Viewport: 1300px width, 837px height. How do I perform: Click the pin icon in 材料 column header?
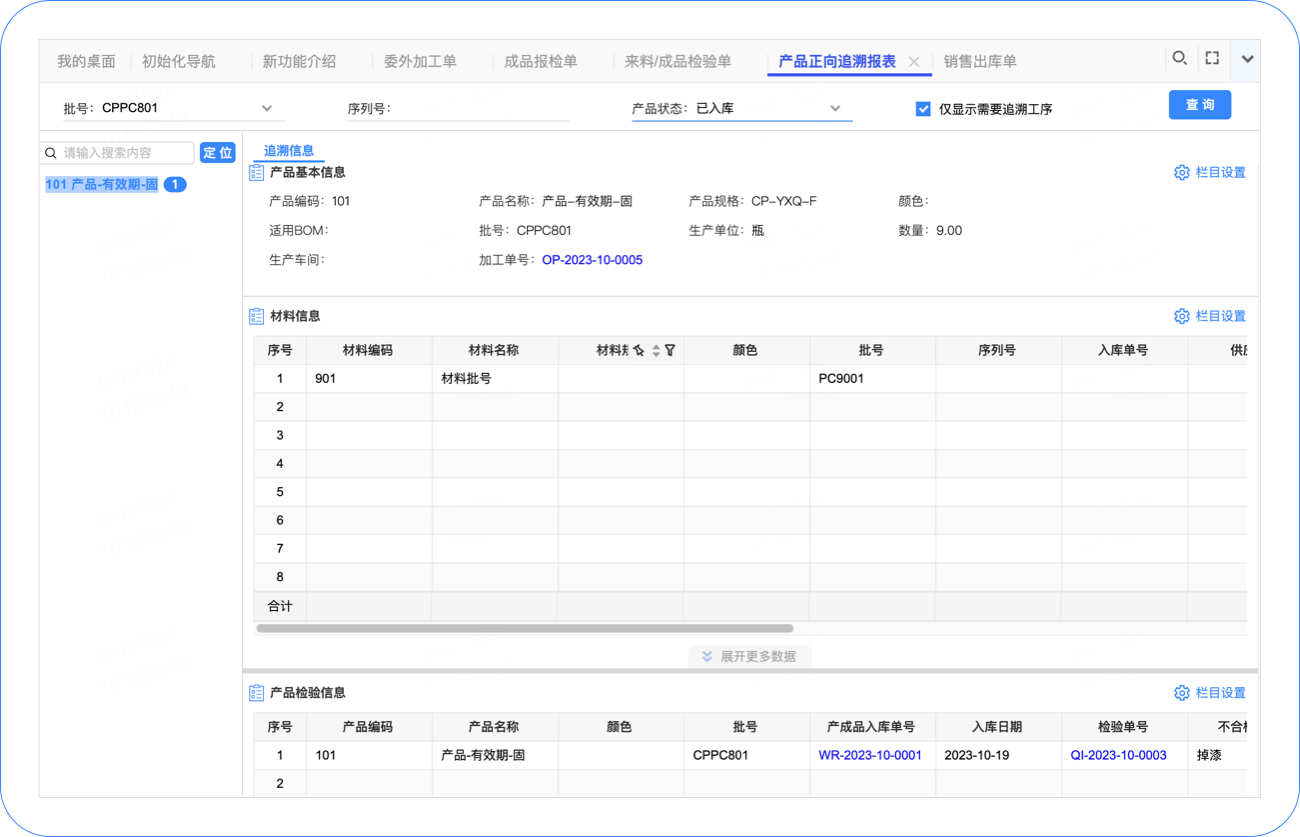coord(639,351)
